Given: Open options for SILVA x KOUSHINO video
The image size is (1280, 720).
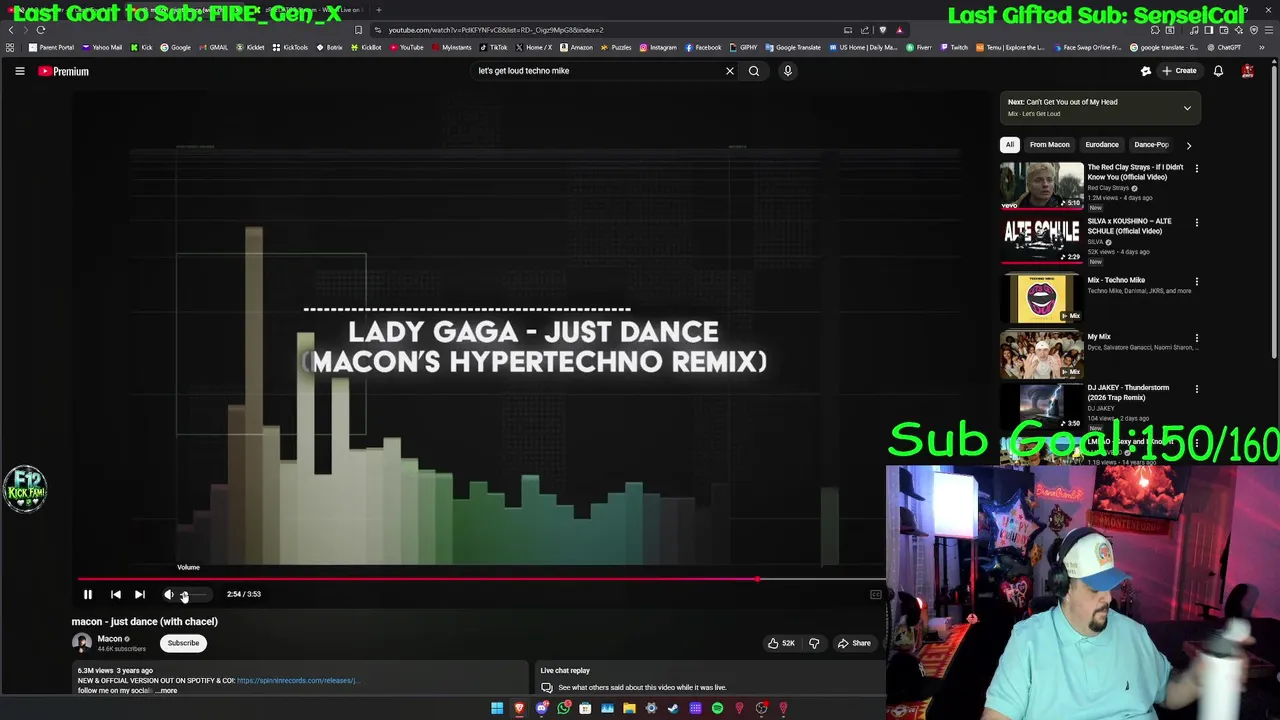Looking at the screenshot, I should click(x=1196, y=223).
